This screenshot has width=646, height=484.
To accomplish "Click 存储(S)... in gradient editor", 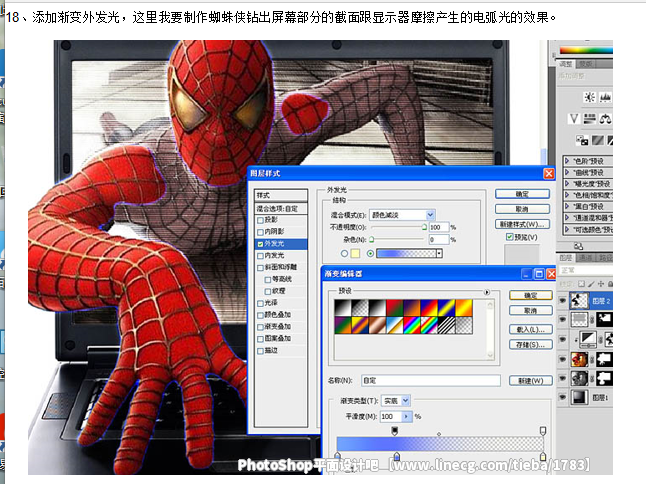I will pos(531,345).
